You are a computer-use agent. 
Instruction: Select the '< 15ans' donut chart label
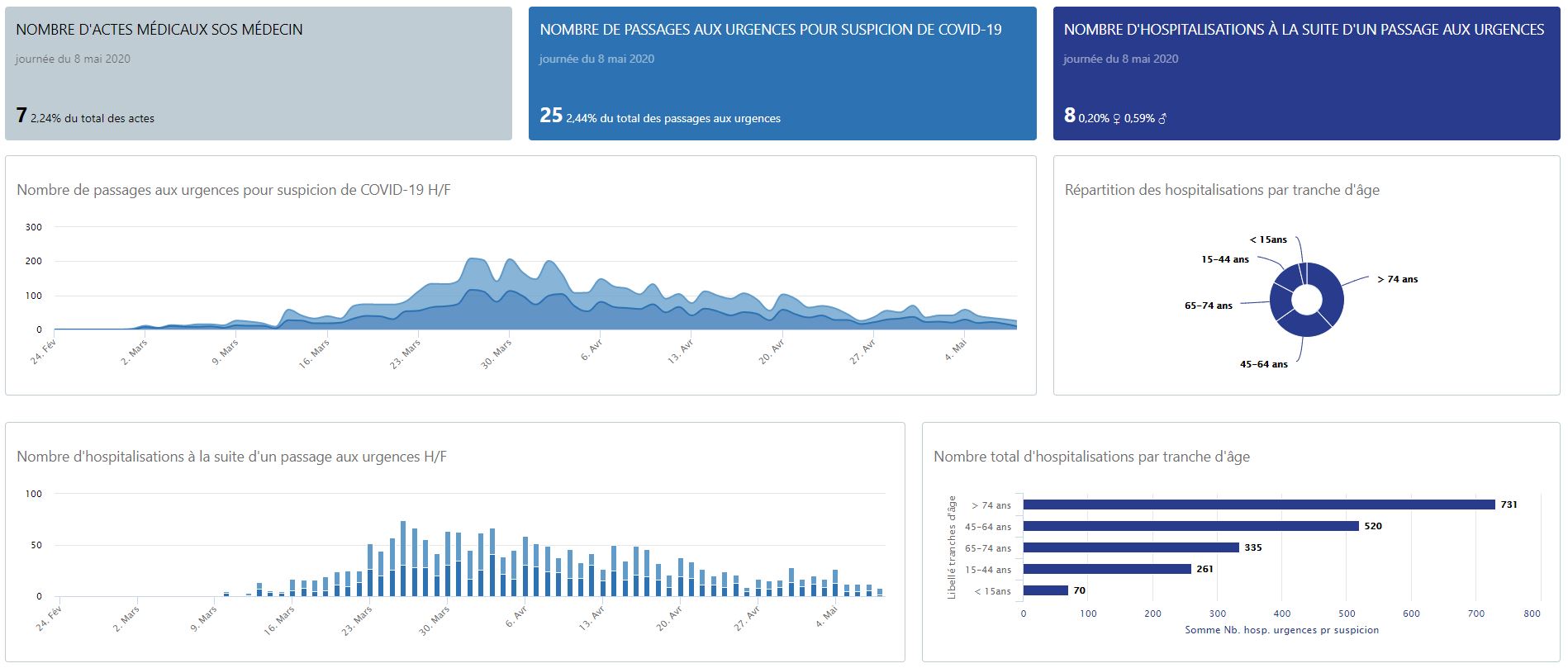point(1268,239)
